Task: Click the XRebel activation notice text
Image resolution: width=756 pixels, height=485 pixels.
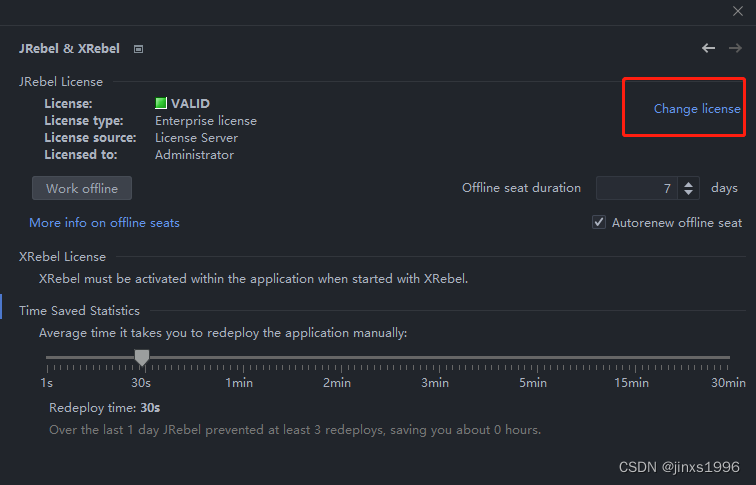Action: coord(254,279)
